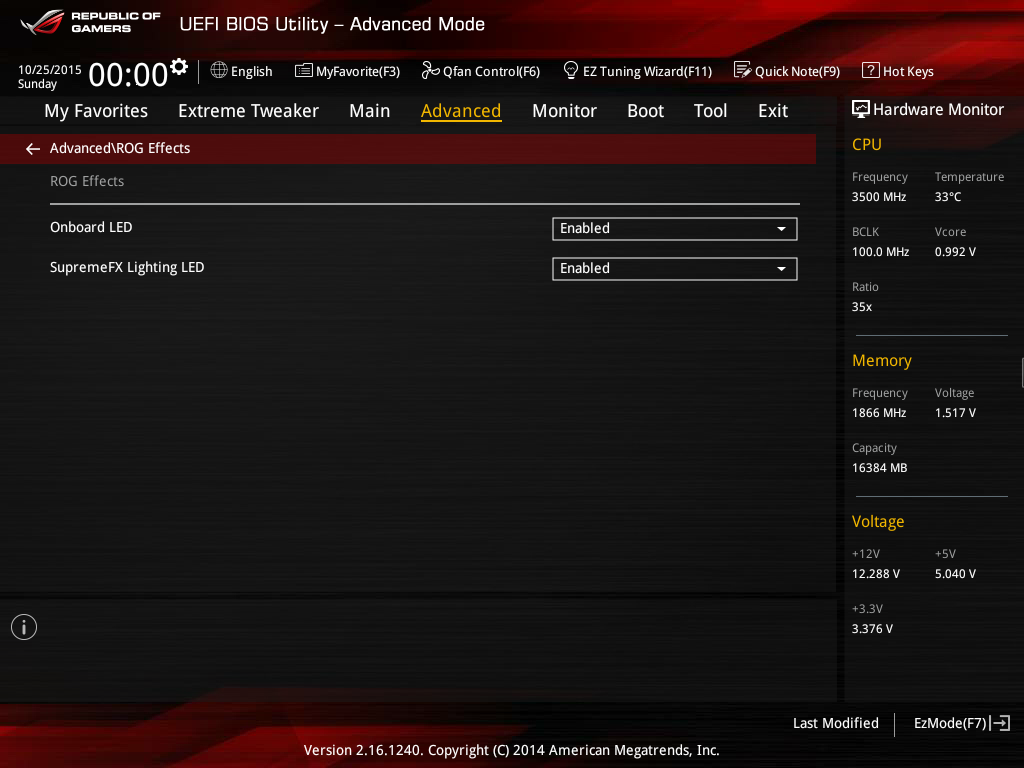Switch to EzMode(F7)
The width and height of the screenshot is (1024, 768).
pyautogui.click(x=962, y=723)
